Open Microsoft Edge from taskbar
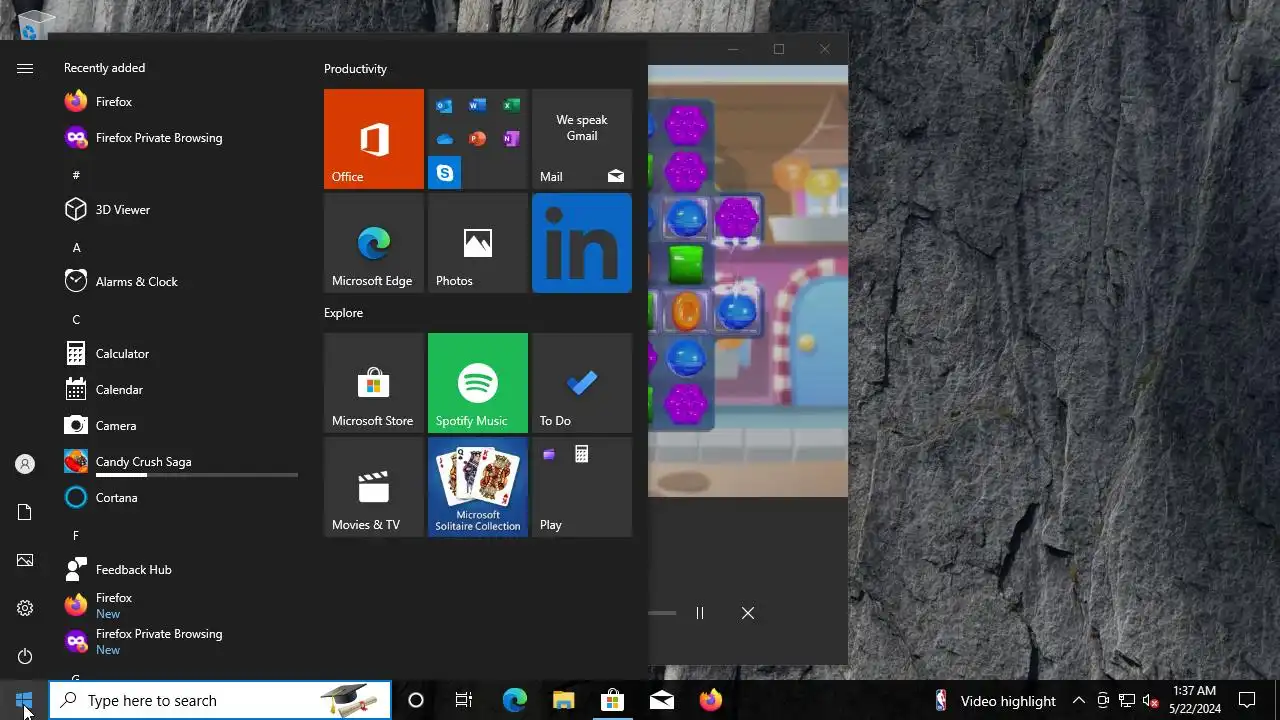This screenshot has height=720, width=1280. tap(514, 700)
